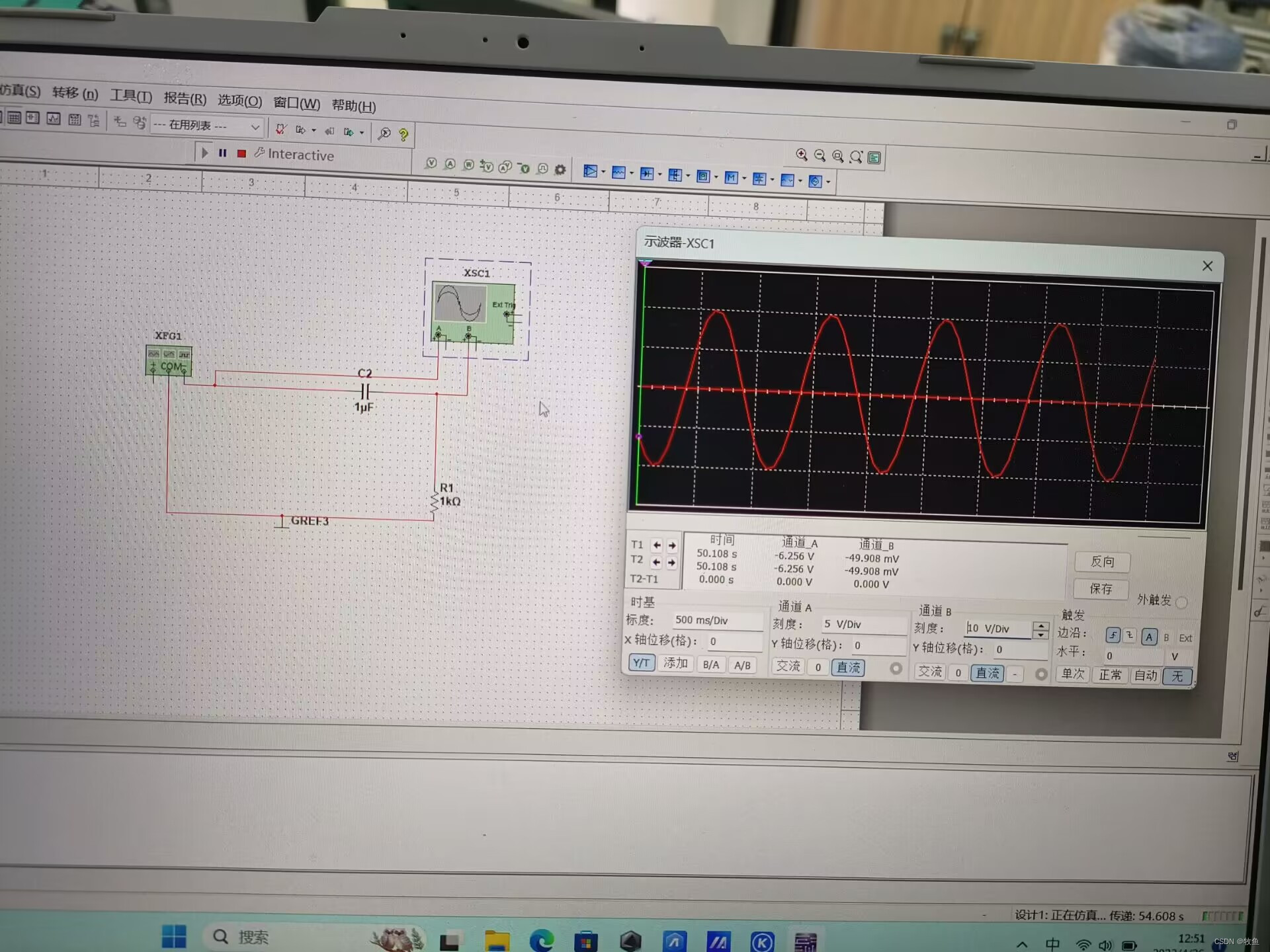
Task: Click the power probe icon
Action: point(468,165)
